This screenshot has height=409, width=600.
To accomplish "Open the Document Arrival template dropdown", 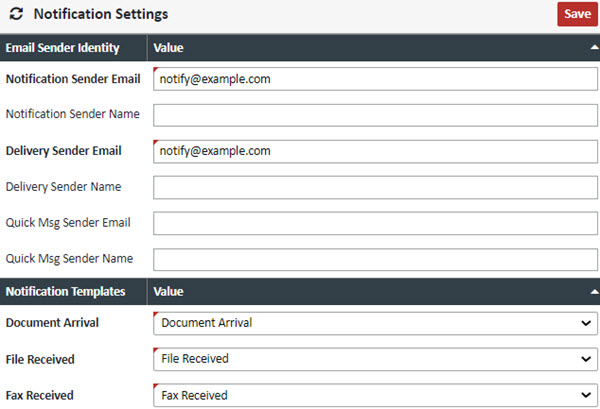I will (375, 323).
